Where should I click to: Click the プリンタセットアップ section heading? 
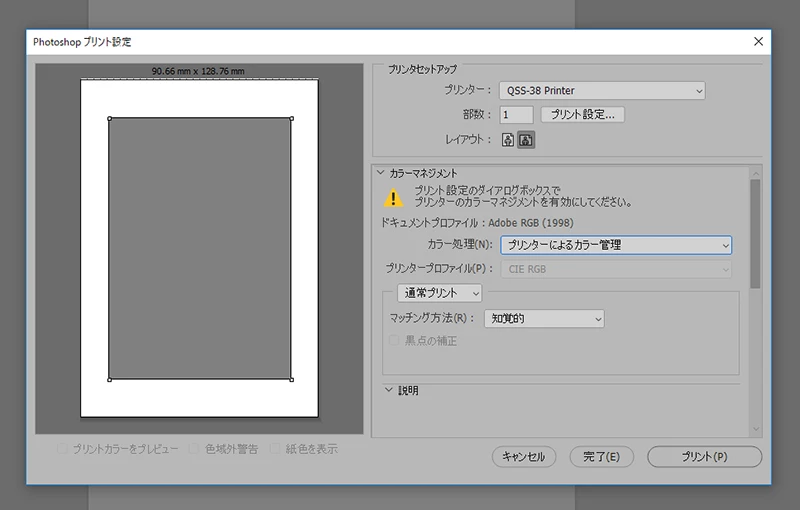[422, 69]
